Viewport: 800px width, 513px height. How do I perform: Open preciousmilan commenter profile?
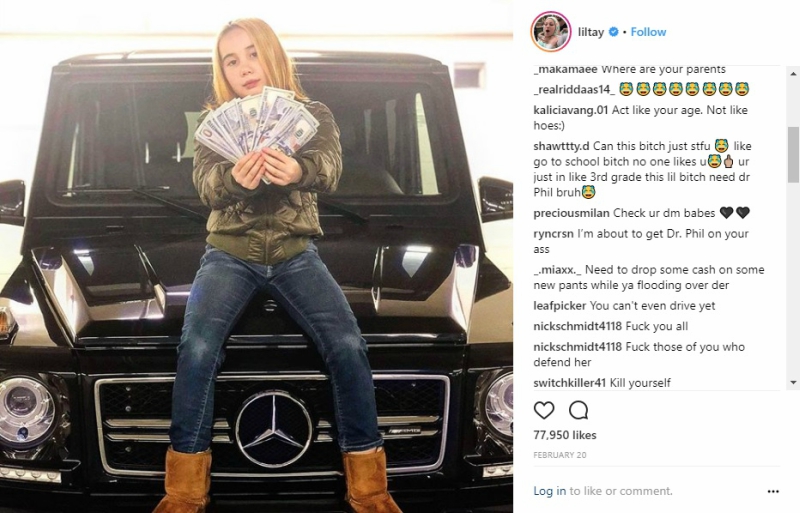tap(571, 213)
